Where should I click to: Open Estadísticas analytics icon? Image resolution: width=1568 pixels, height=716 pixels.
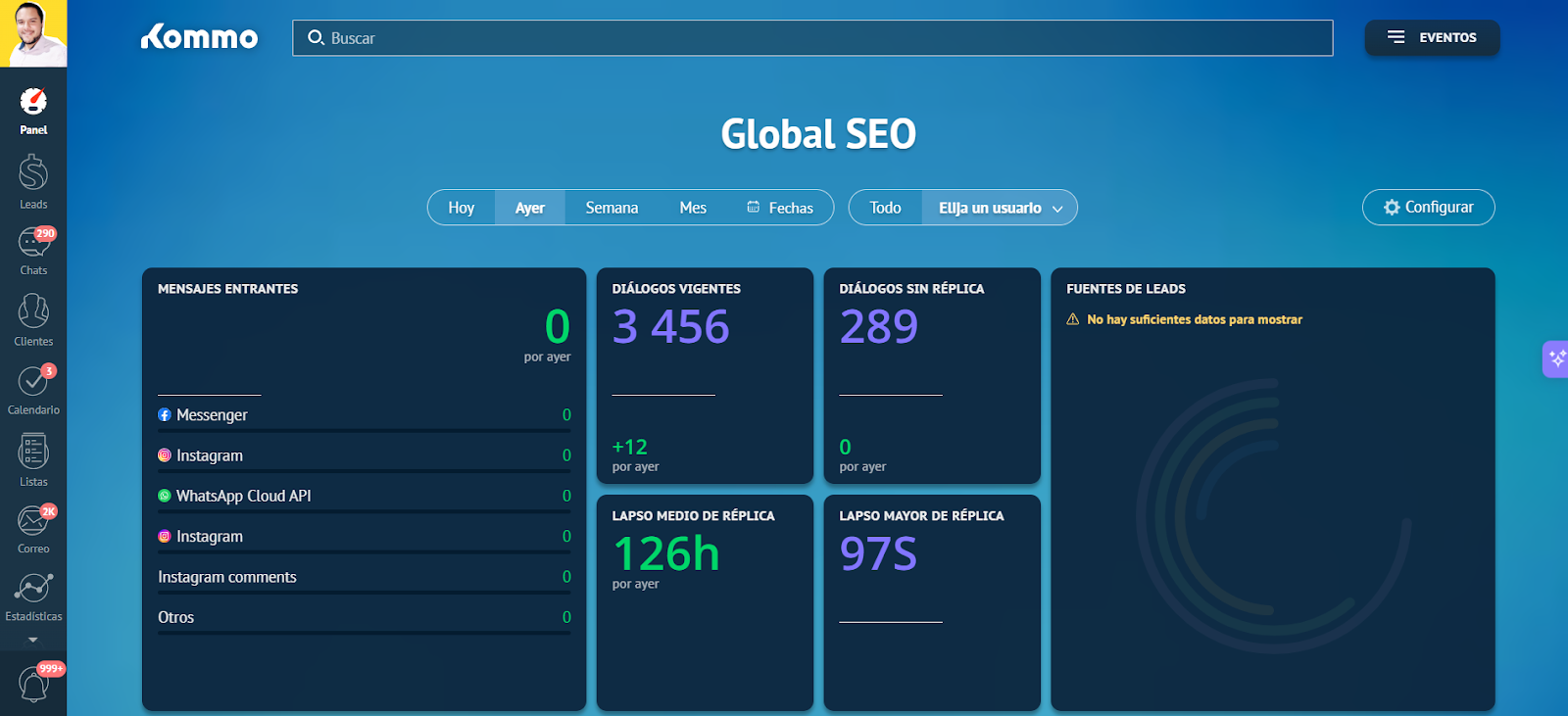coord(33,588)
